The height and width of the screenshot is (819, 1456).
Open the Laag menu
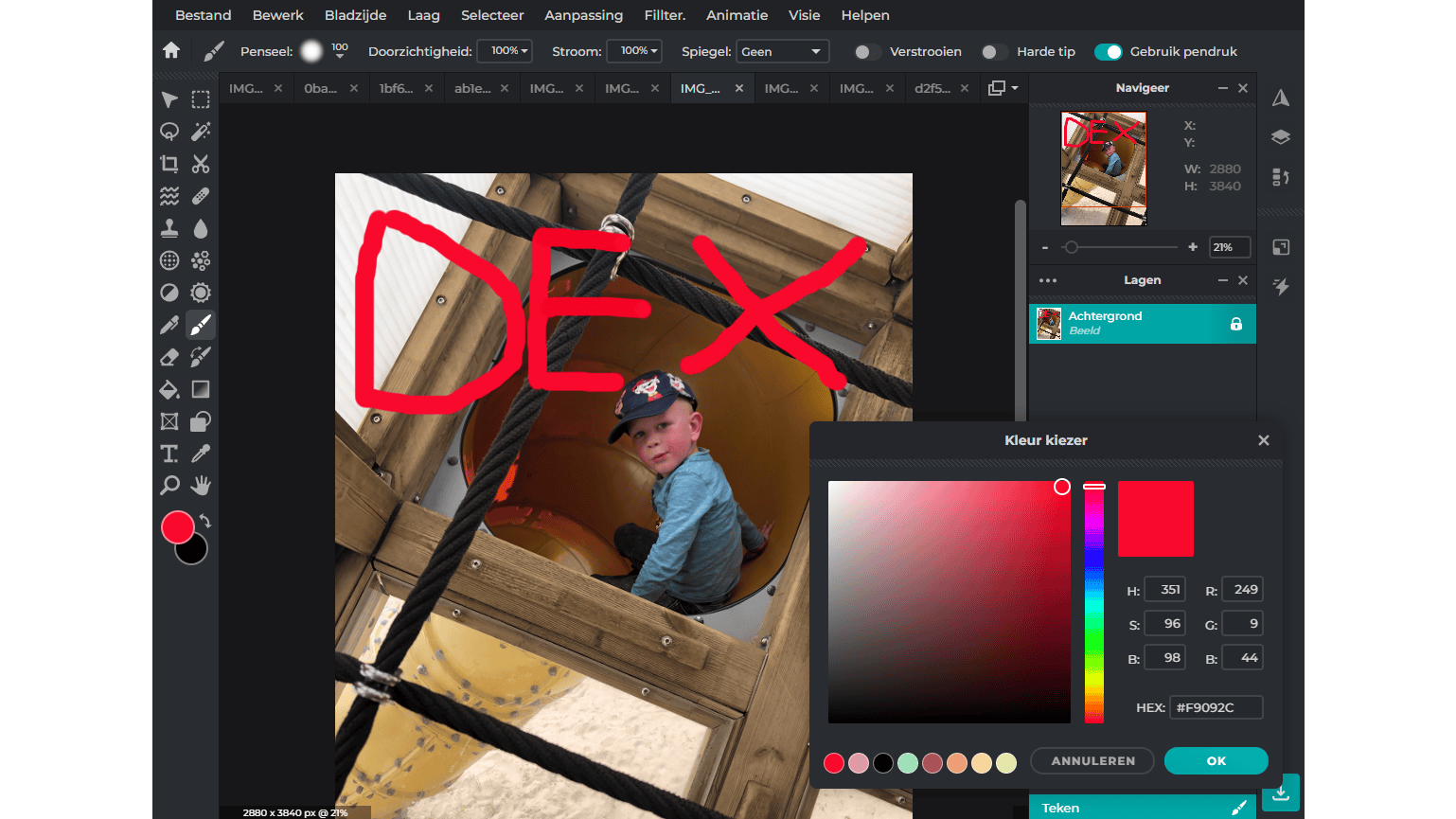point(424,15)
